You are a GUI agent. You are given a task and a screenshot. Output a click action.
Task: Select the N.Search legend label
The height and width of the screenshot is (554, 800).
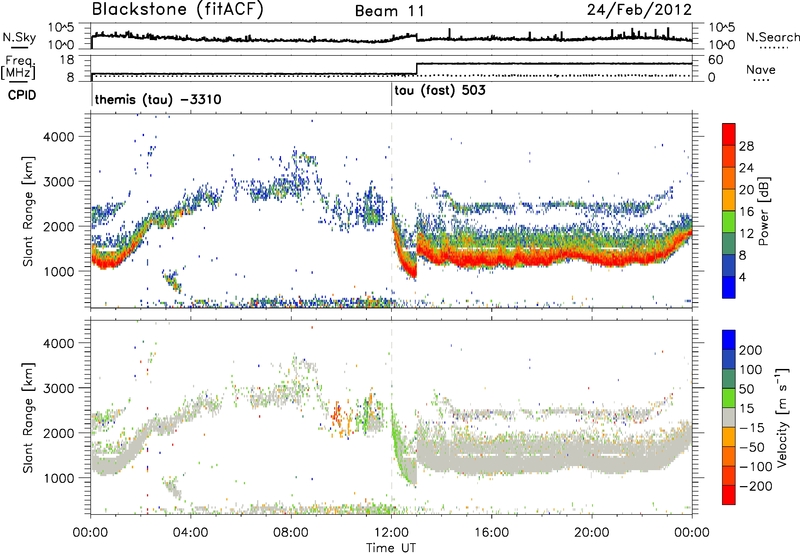coord(772,37)
